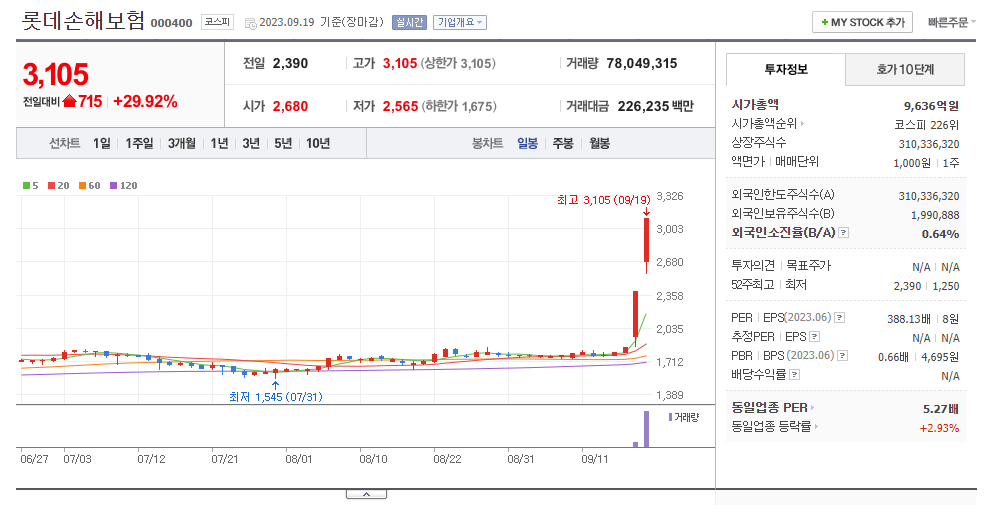The image size is (986, 505).
Task: Click help icon next to 배당수익률
Action: 794,375
